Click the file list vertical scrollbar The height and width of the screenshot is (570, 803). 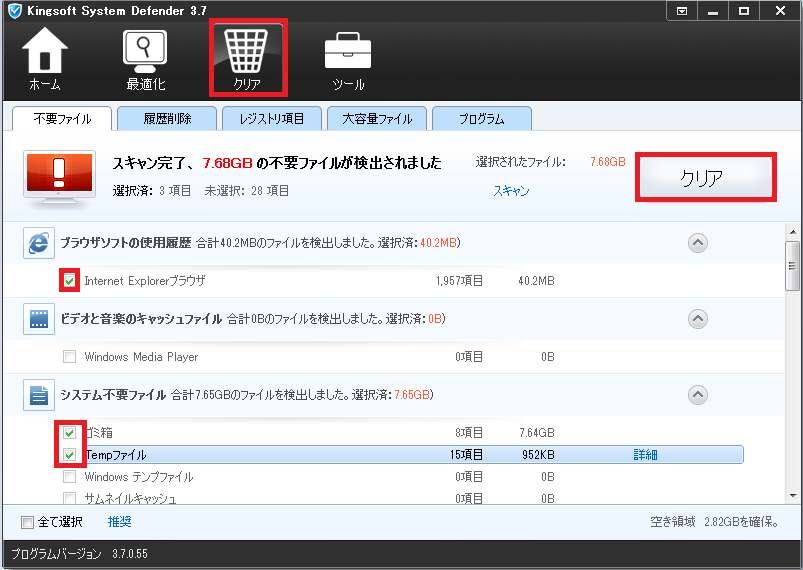point(792,360)
